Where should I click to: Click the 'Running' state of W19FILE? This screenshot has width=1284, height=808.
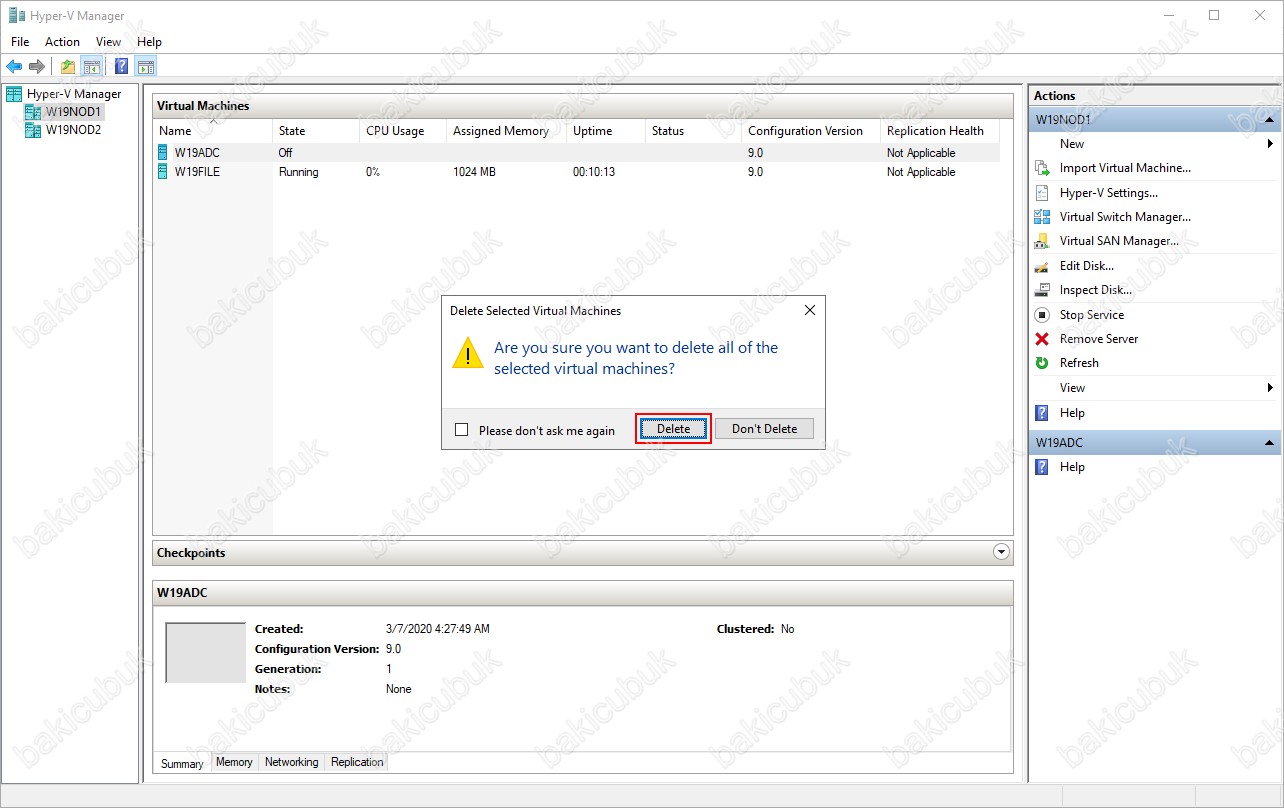click(x=298, y=172)
